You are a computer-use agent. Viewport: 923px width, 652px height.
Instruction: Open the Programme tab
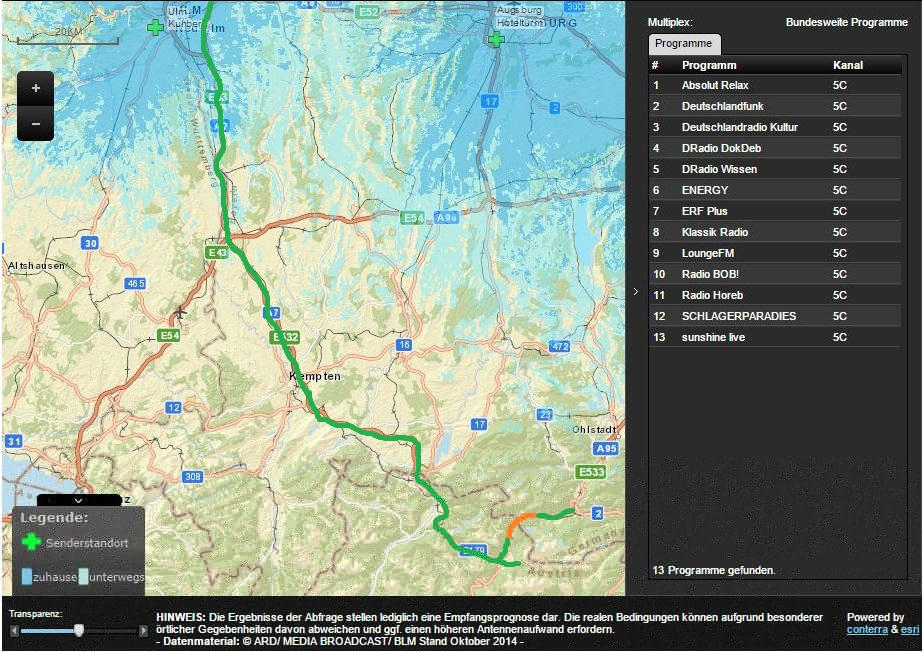pyautogui.click(x=684, y=44)
